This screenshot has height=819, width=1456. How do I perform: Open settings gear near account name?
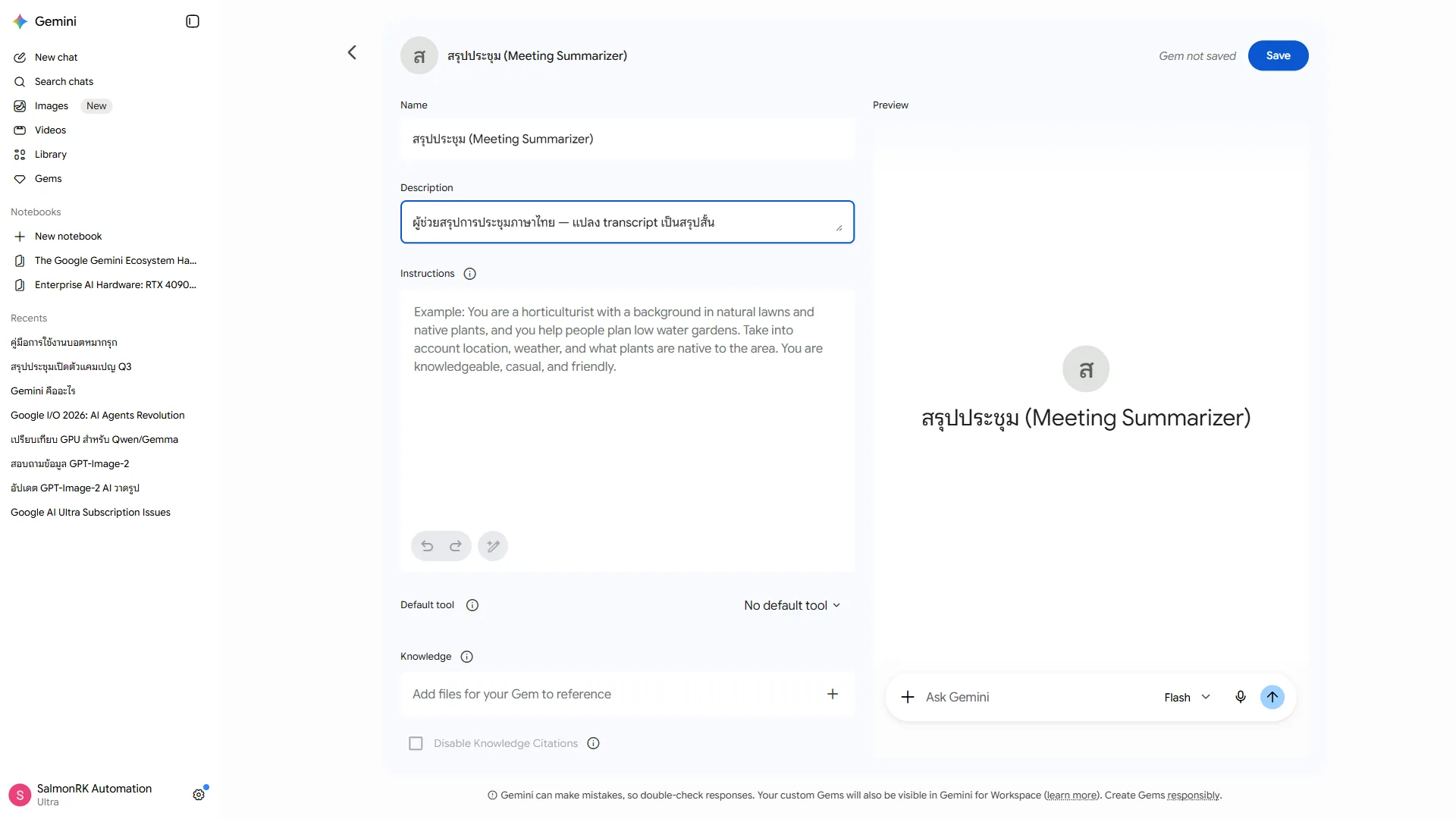[199, 795]
